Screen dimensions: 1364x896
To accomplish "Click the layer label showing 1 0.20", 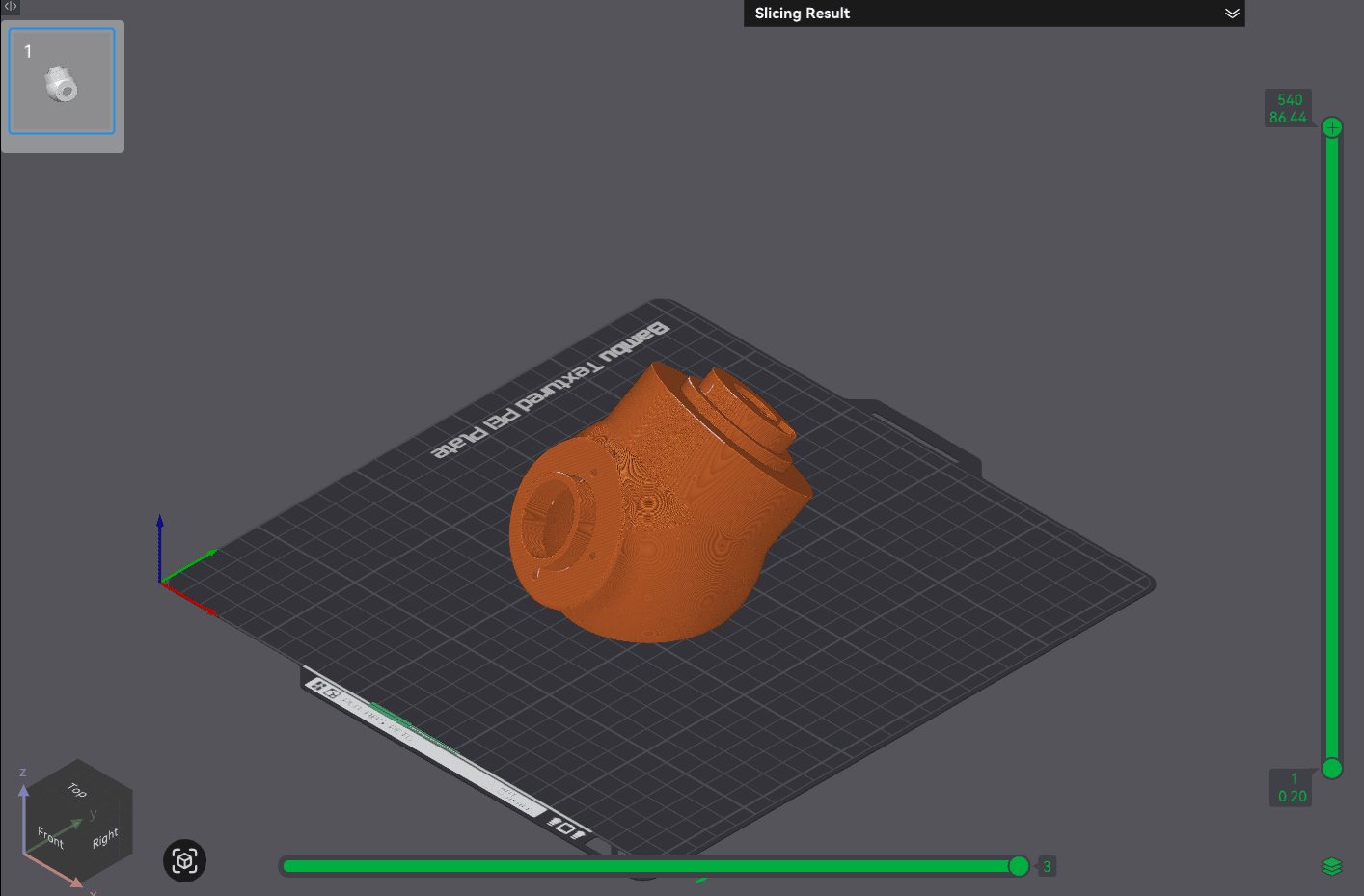I will [1293, 787].
